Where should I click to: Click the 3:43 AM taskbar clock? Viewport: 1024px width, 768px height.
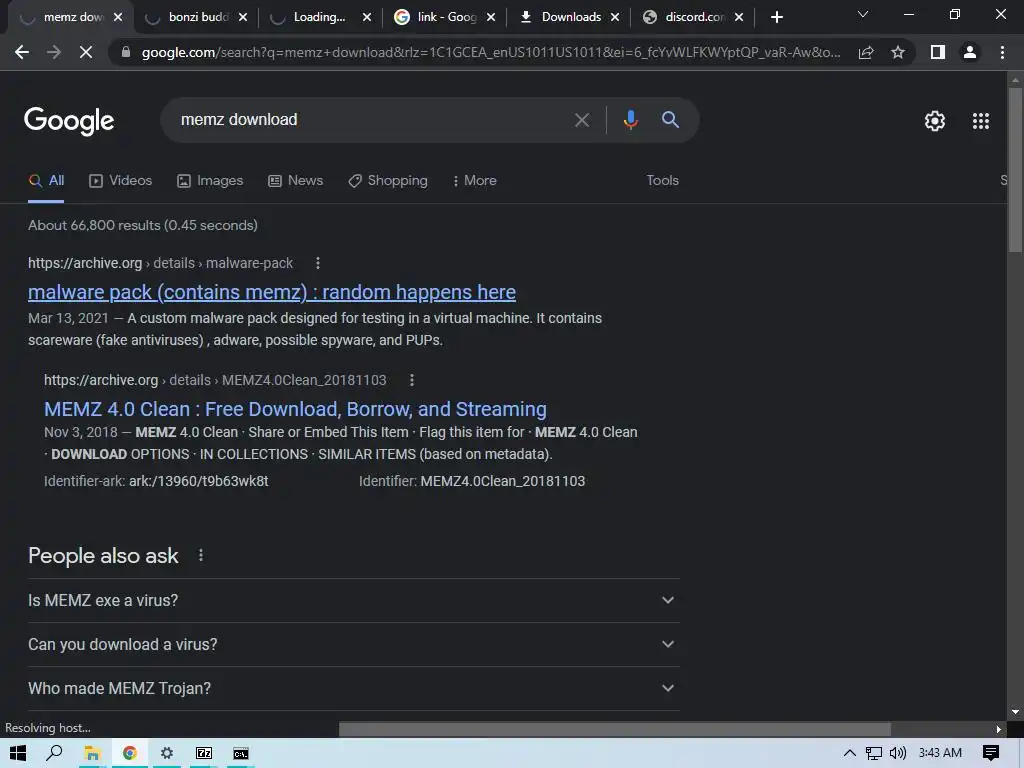(940, 753)
